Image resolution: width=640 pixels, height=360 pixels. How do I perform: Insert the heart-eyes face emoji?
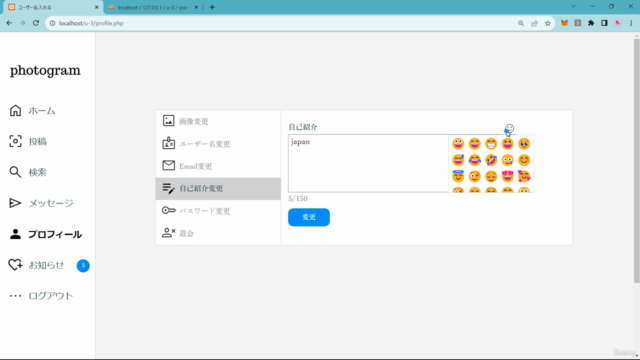click(x=507, y=176)
